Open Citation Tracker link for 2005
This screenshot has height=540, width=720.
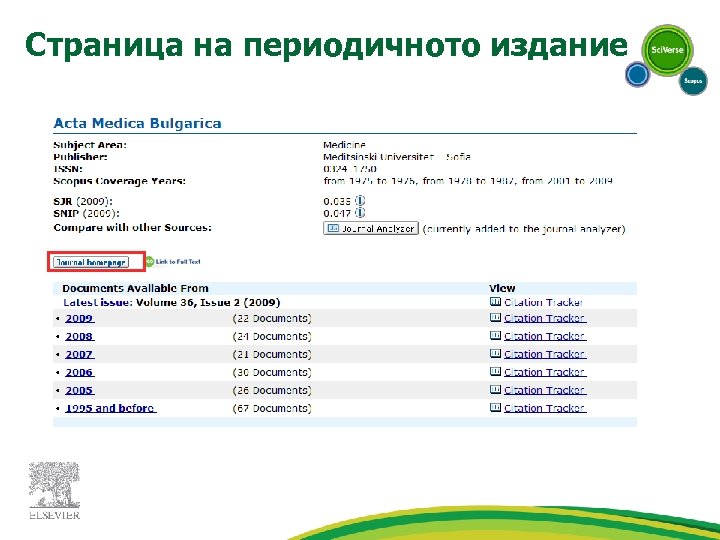[545, 390]
